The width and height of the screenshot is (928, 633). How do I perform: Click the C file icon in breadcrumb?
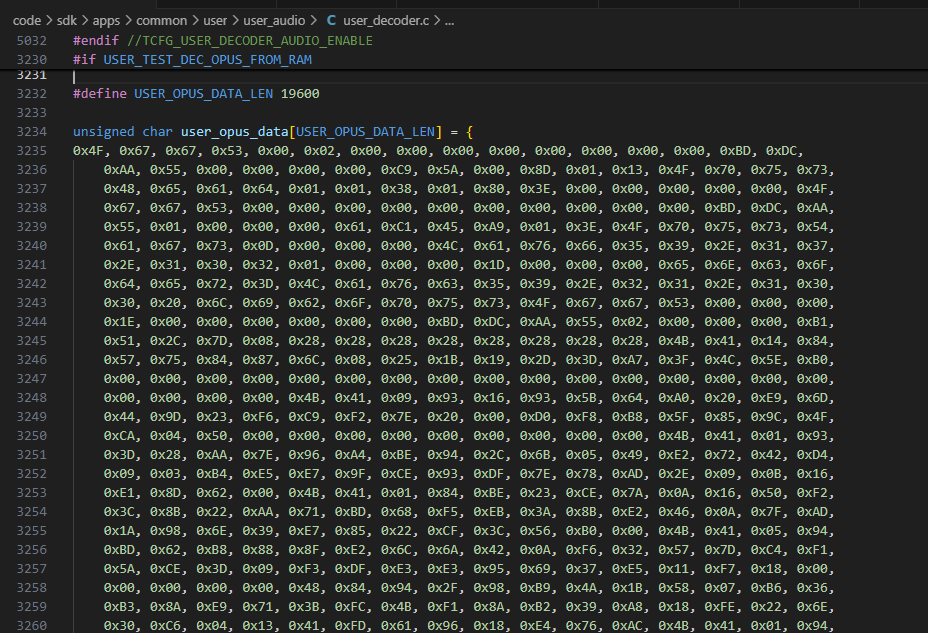(x=331, y=21)
